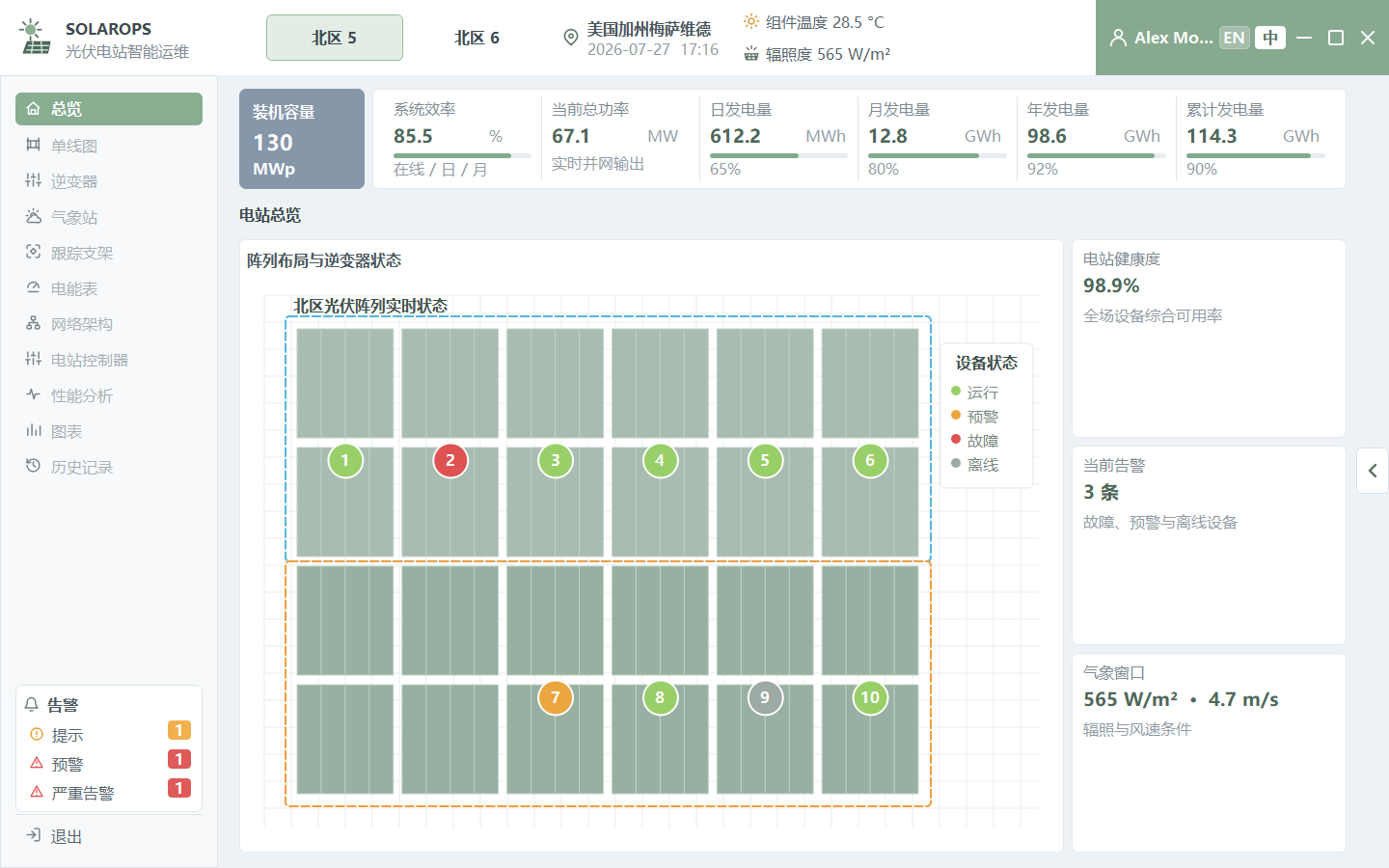Open the 气象站 weather icon
The width and height of the screenshot is (1389, 868).
[x=33, y=216]
